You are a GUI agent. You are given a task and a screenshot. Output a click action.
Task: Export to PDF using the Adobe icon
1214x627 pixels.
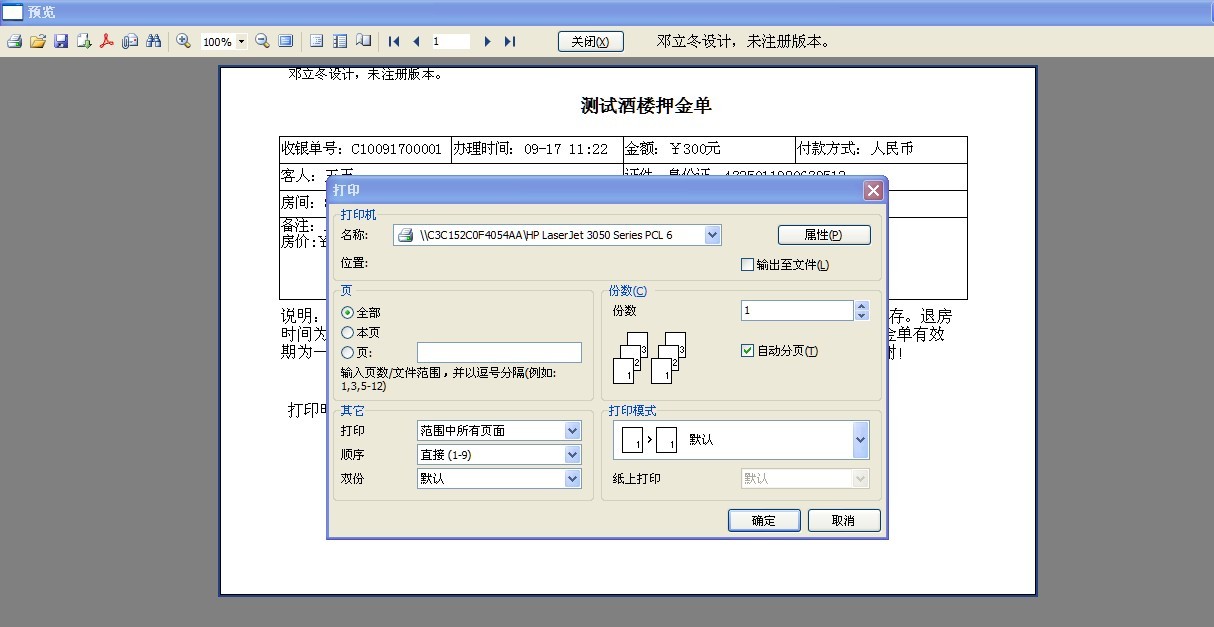tap(106, 41)
